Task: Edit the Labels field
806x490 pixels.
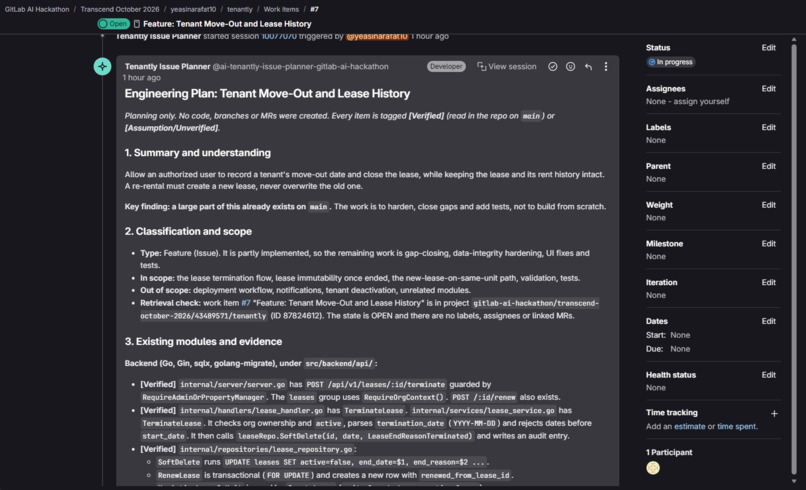Action: tap(768, 127)
